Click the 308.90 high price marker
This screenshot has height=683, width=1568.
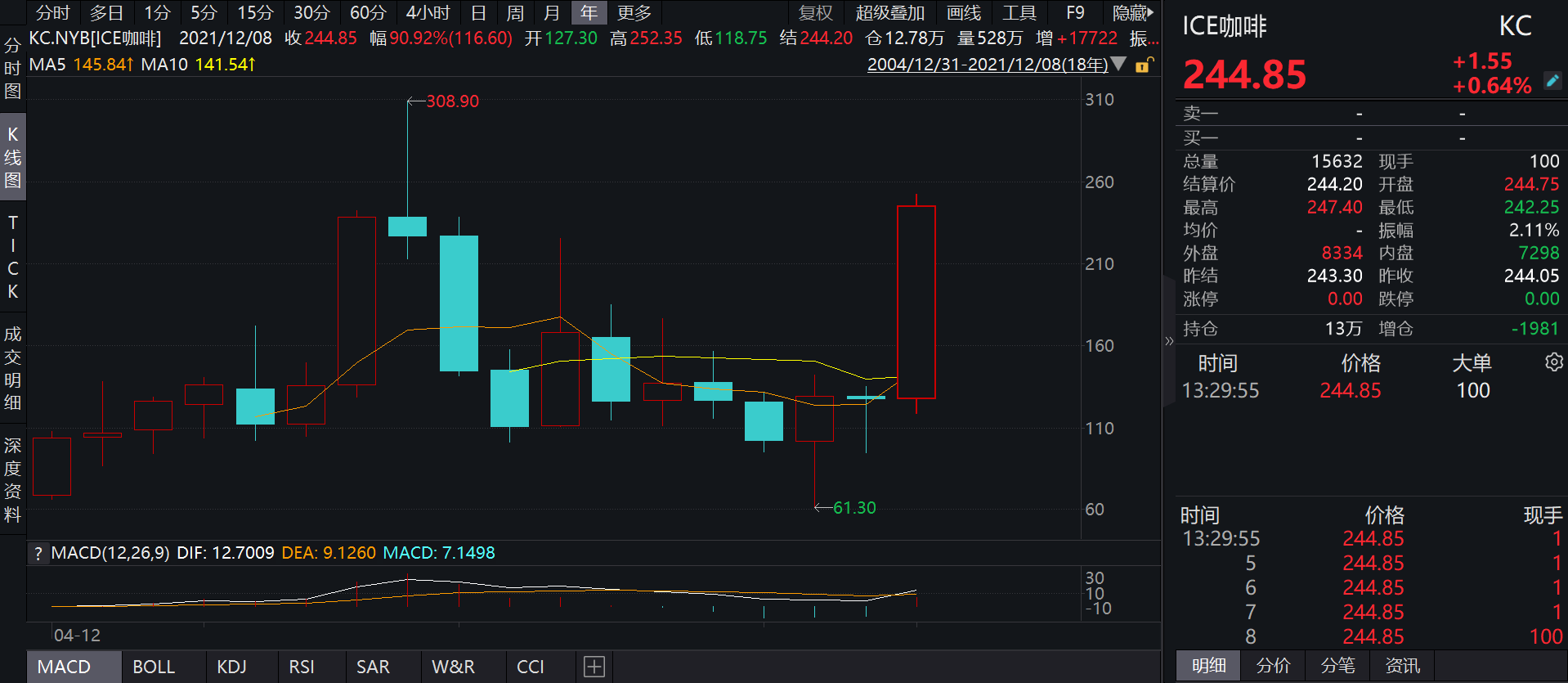click(x=452, y=101)
